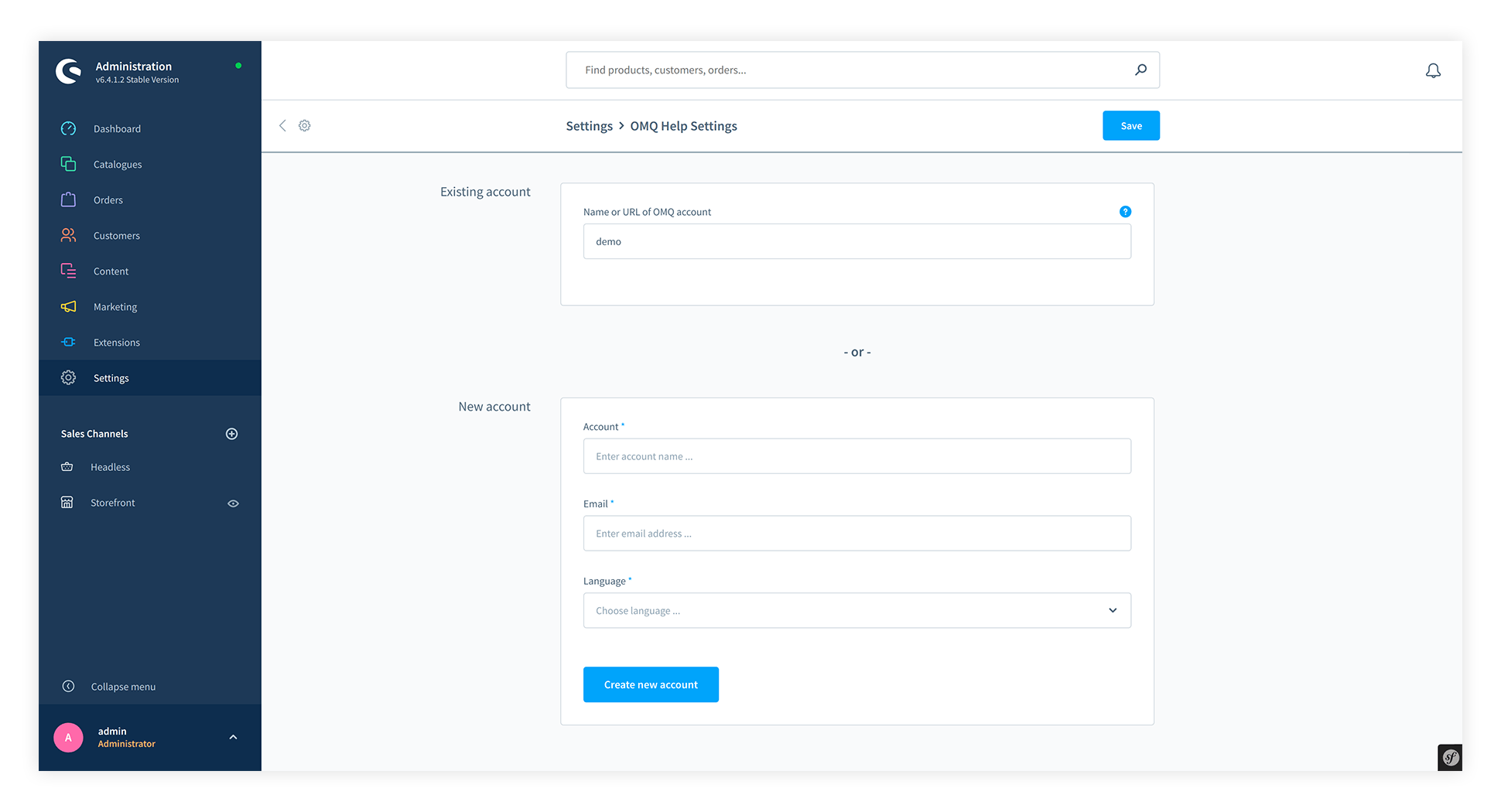Open the Storefront sales channel

tap(150, 503)
